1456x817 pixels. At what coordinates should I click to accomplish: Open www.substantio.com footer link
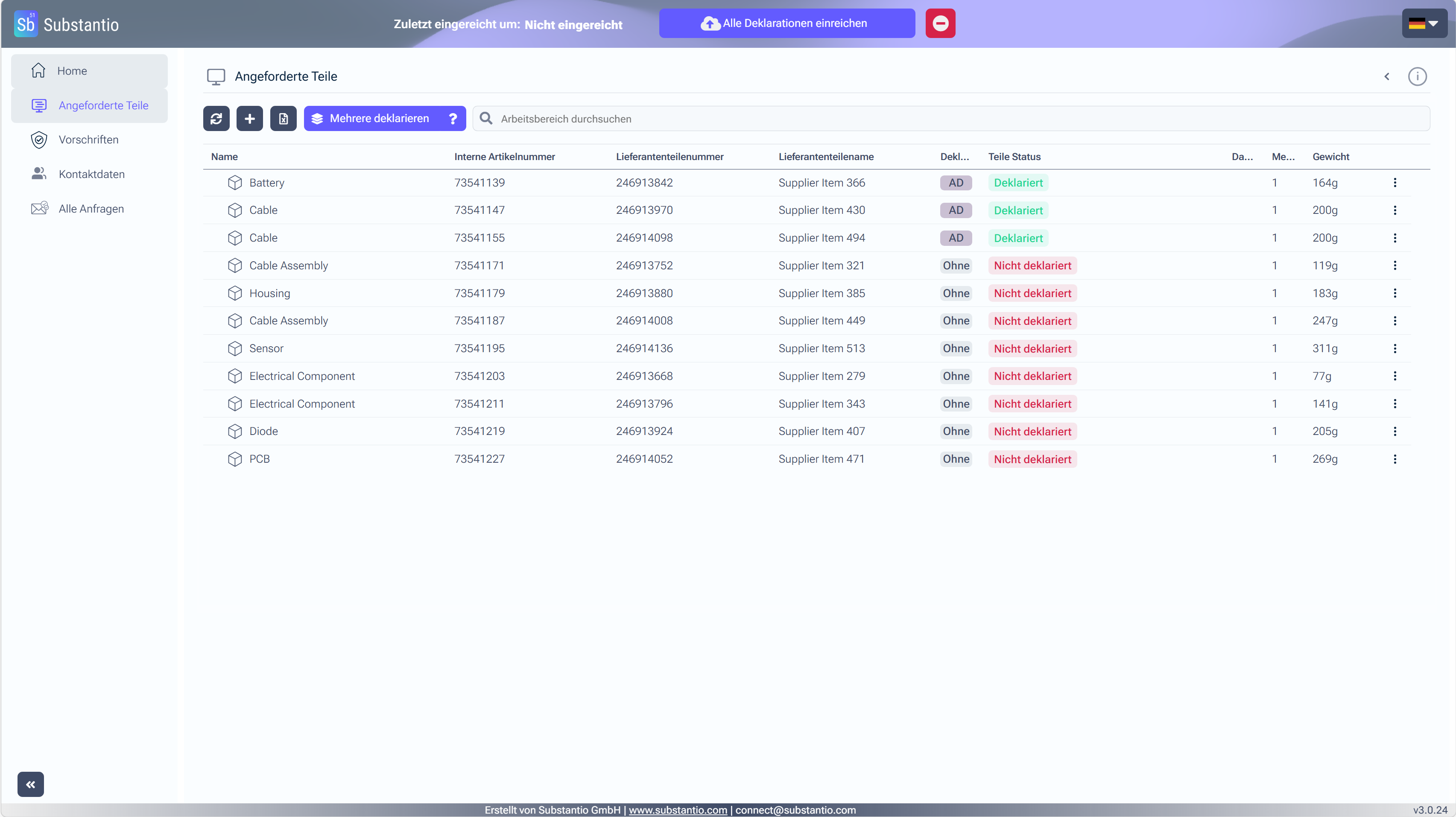[x=678, y=810]
